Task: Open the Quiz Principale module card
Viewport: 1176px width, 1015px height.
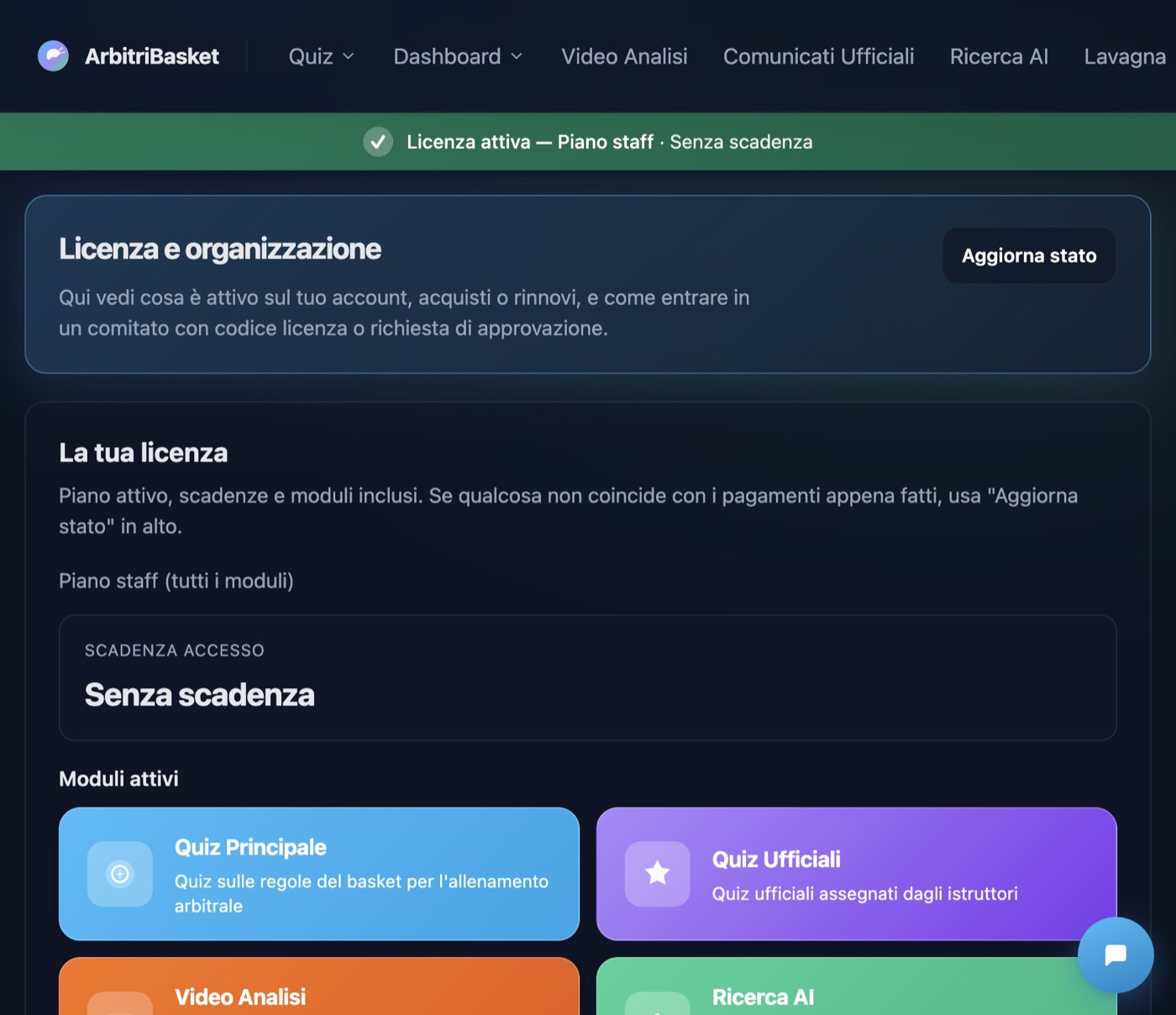Action: tap(319, 874)
